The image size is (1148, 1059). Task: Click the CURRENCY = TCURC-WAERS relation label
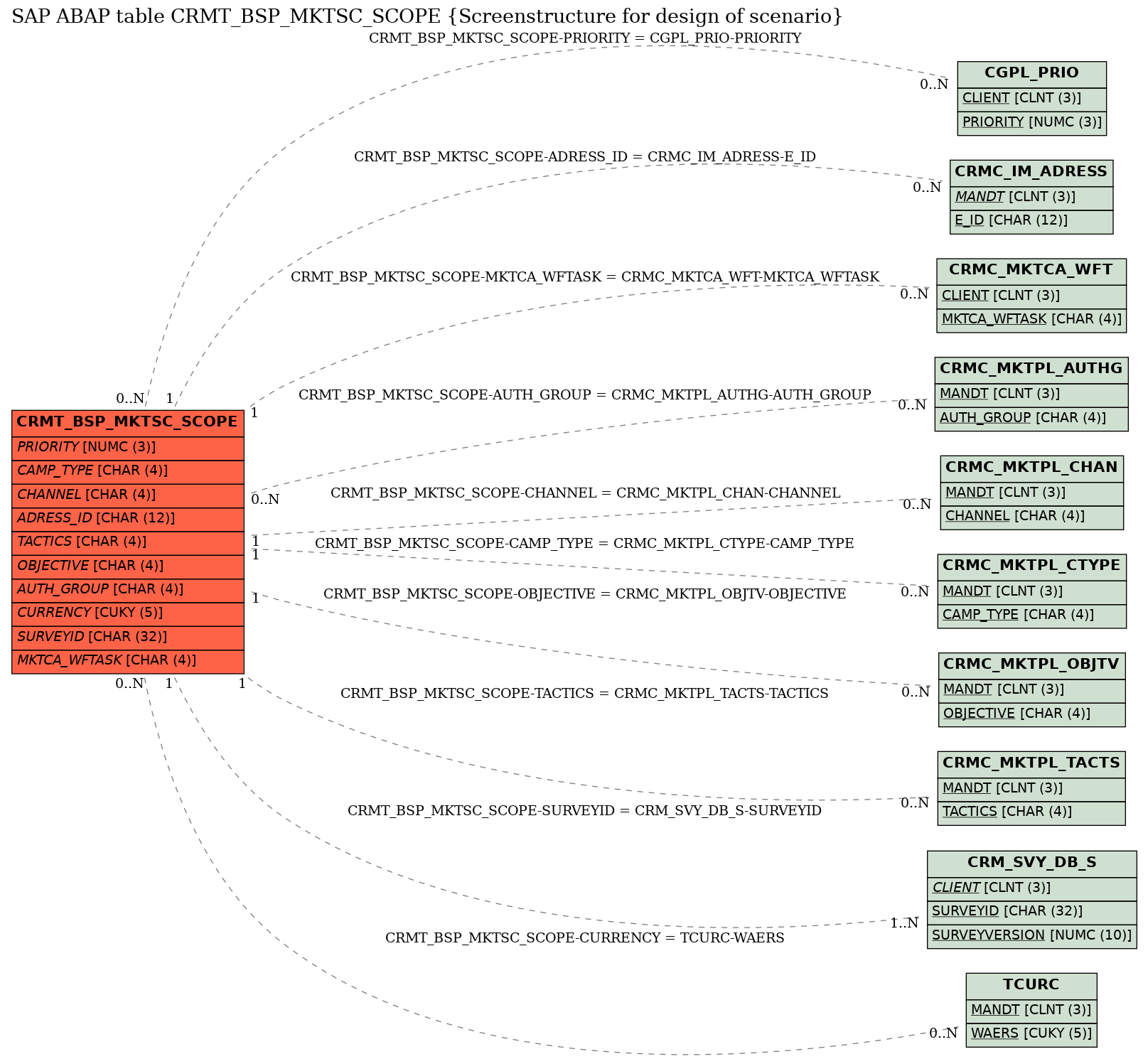pyautogui.click(x=585, y=938)
